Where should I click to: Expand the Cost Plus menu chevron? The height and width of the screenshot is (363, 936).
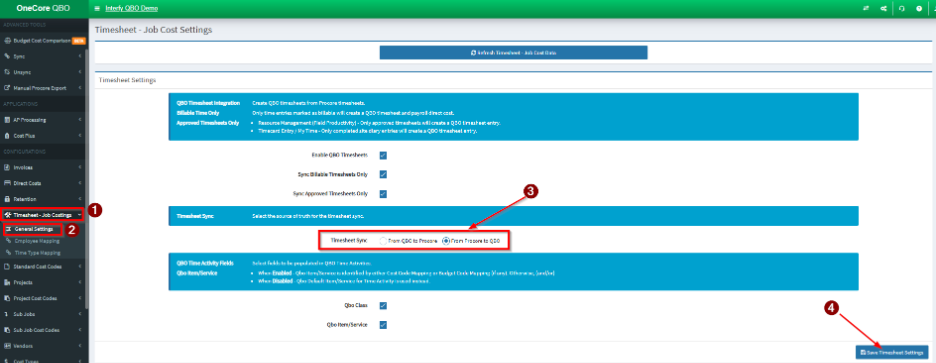tap(80, 136)
